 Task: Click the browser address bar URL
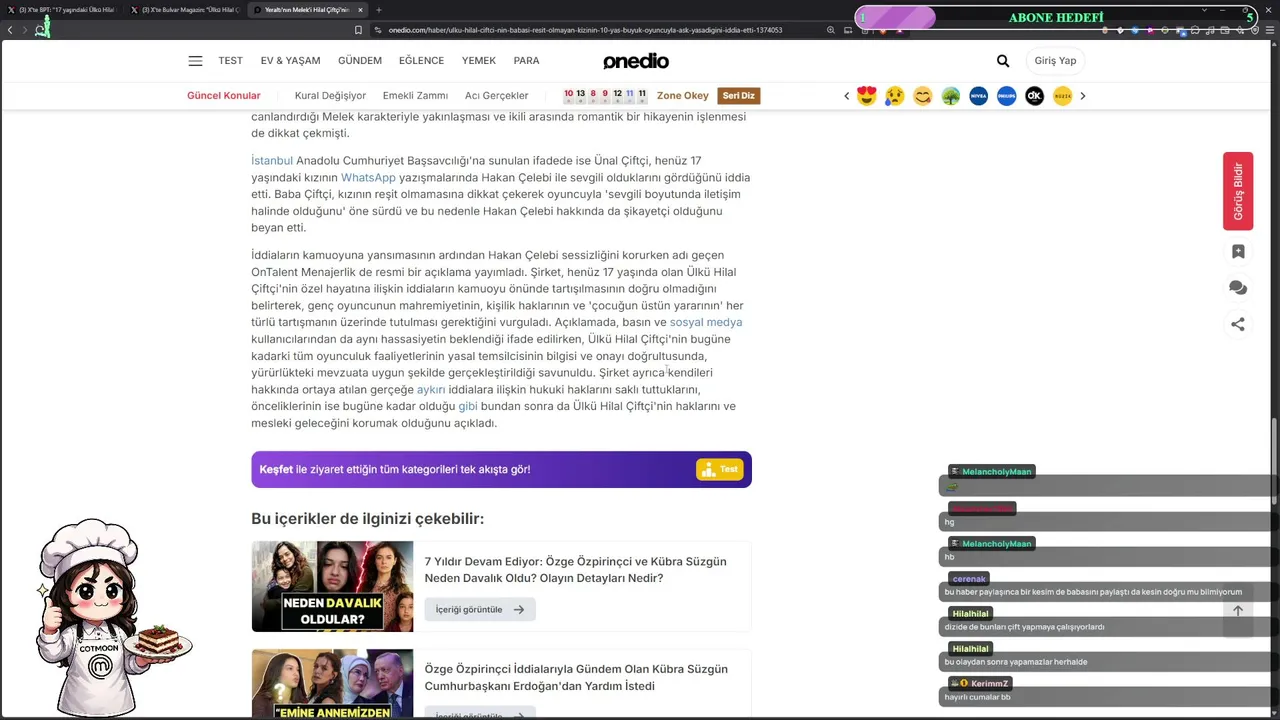(x=585, y=30)
